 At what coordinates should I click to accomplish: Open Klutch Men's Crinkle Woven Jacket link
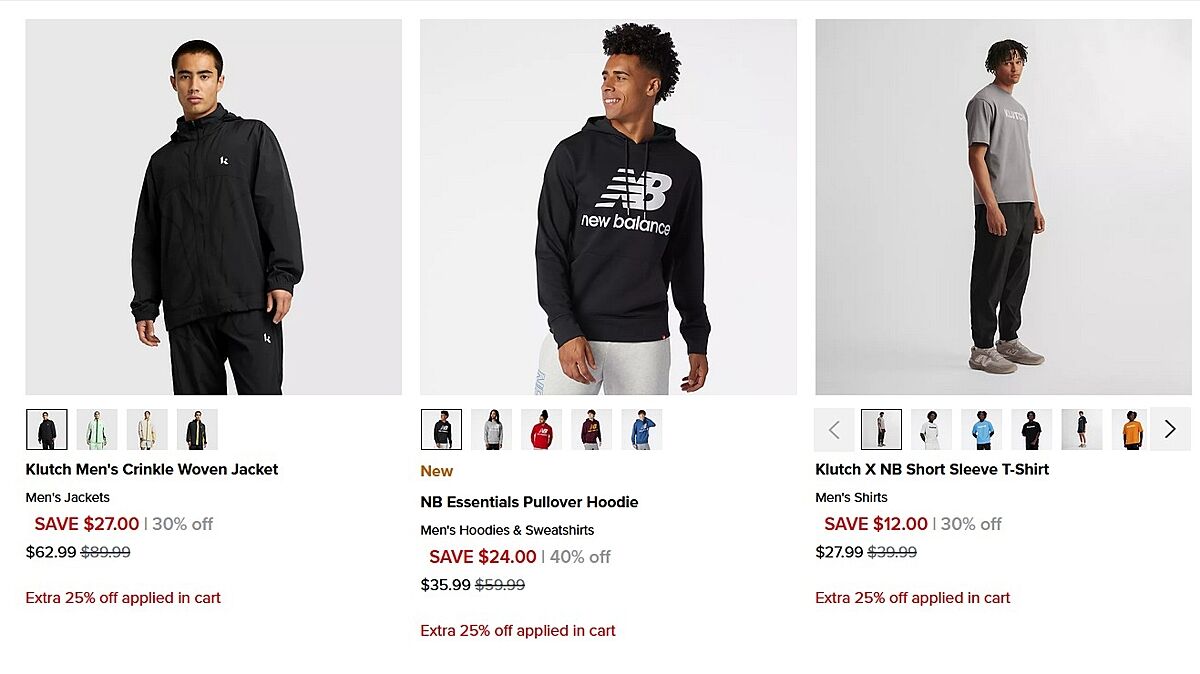[x=152, y=469]
